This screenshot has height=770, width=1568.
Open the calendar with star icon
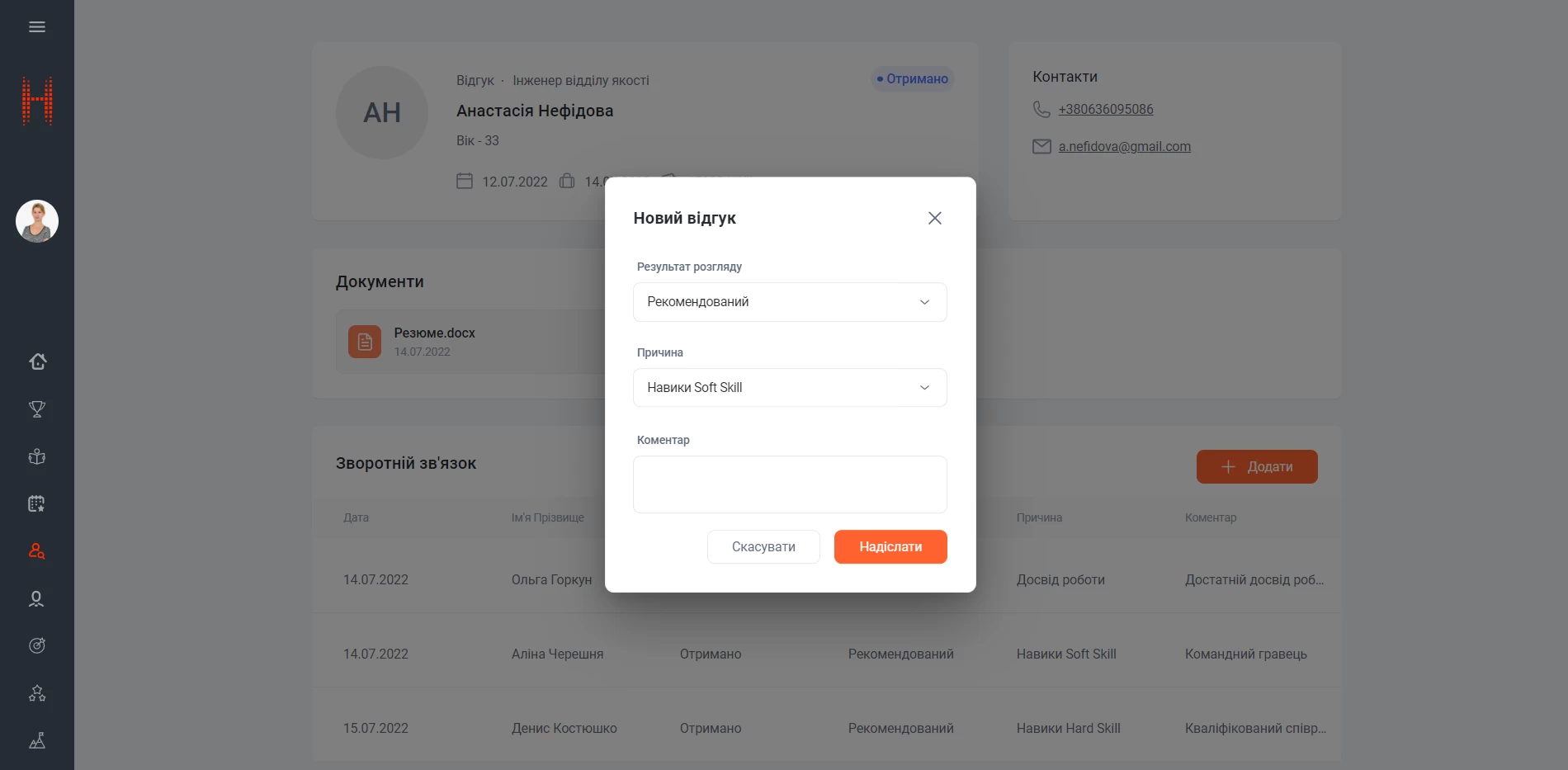pyautogui.click(x=37, y=503)
